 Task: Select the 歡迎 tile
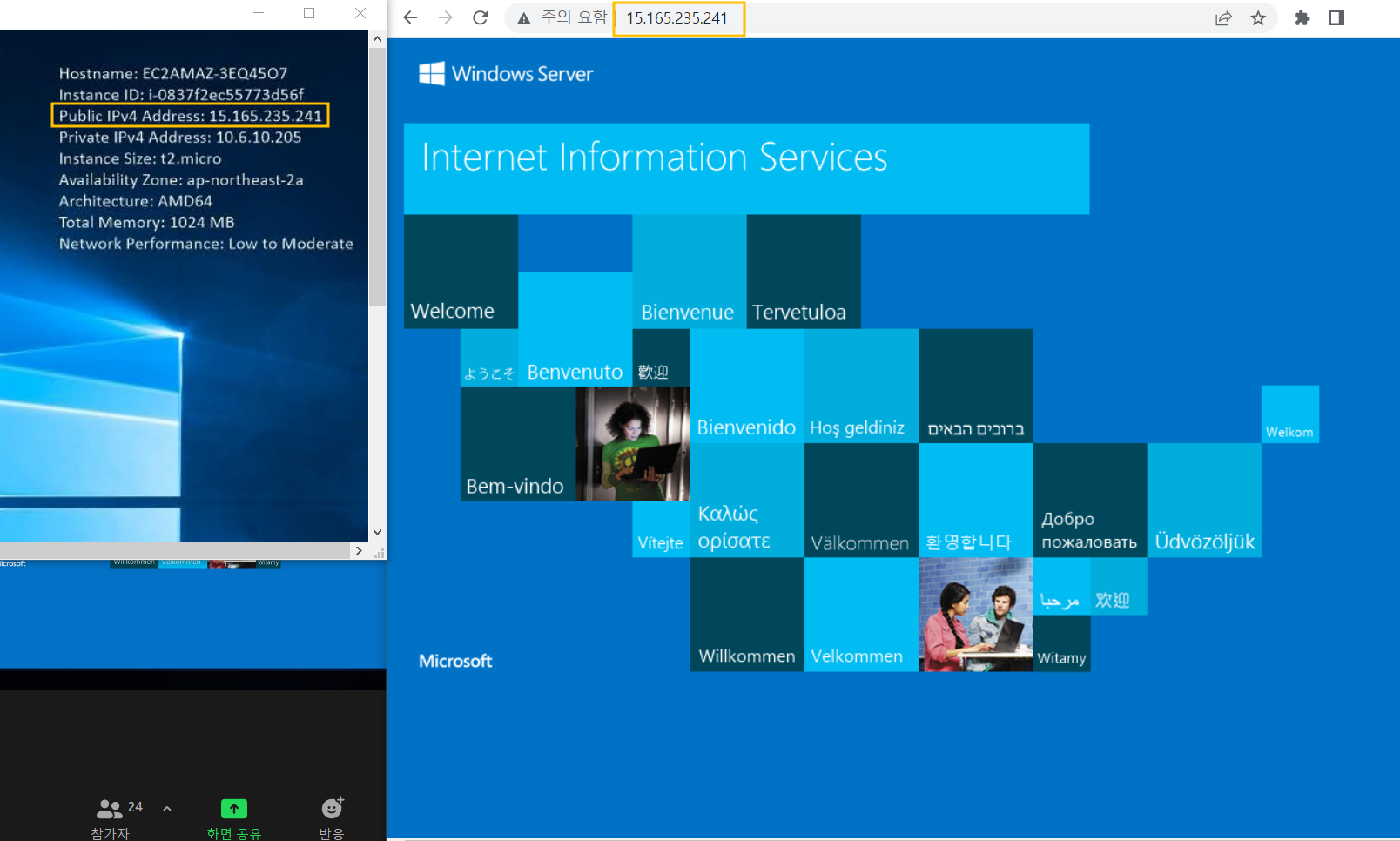coord(661,358)
